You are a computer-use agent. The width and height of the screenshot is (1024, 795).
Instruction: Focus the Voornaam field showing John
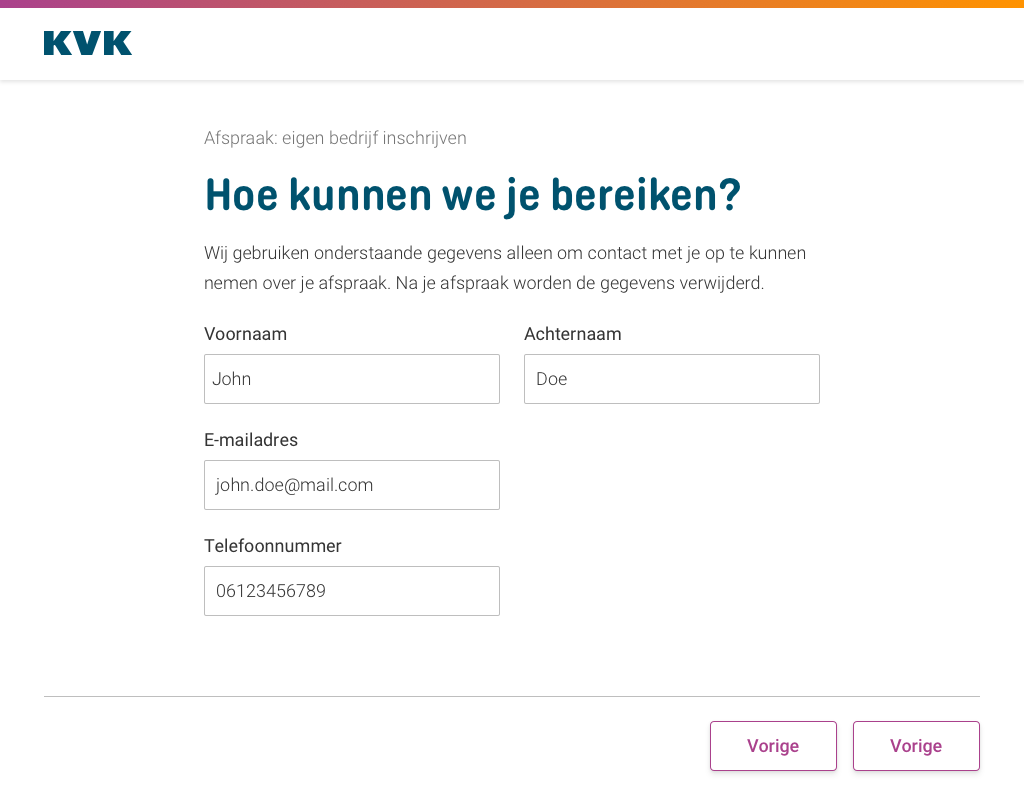coord(352,379)
